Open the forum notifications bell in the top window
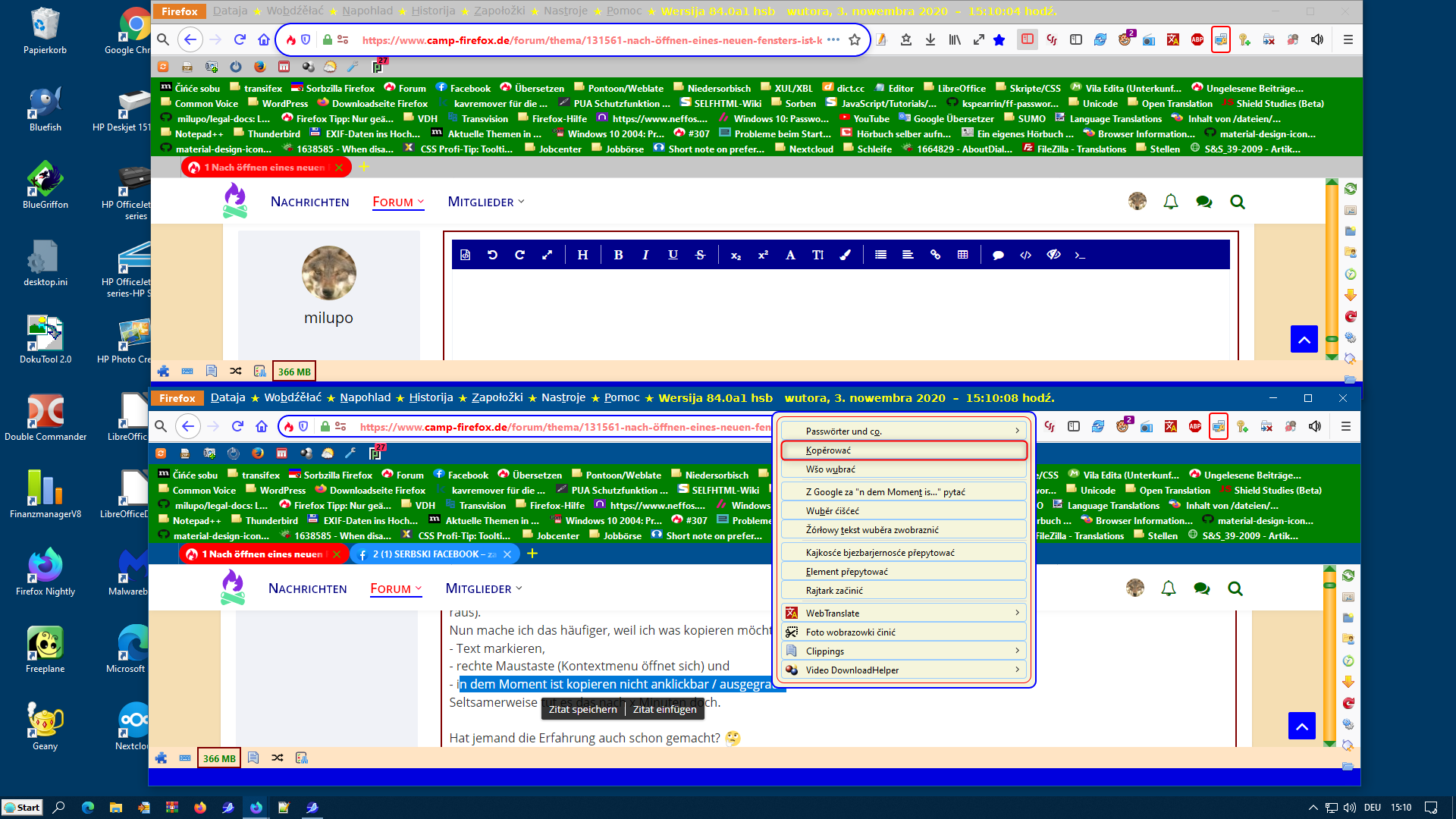This screenshot has width=1456, height=819. coord(1171,202)
